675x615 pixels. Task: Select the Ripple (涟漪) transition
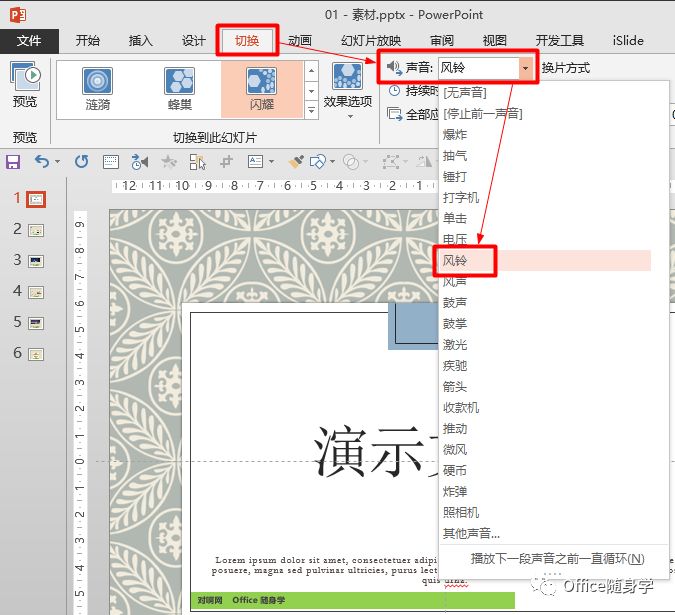[x=97, y=90]
